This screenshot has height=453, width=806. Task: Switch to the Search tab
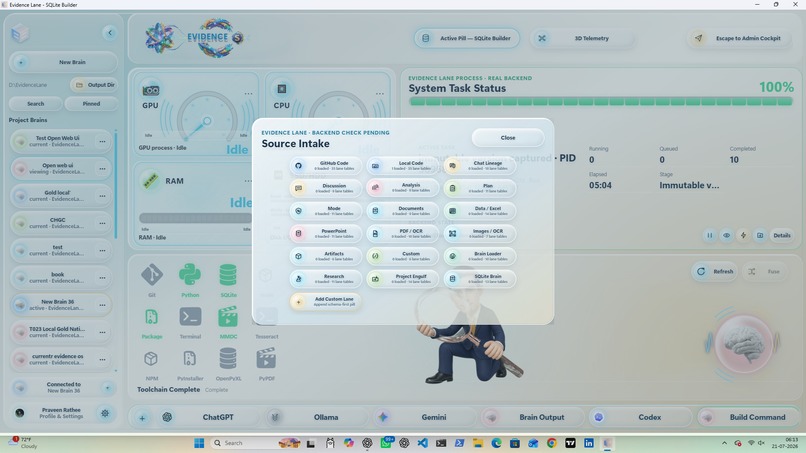(35, 104)
